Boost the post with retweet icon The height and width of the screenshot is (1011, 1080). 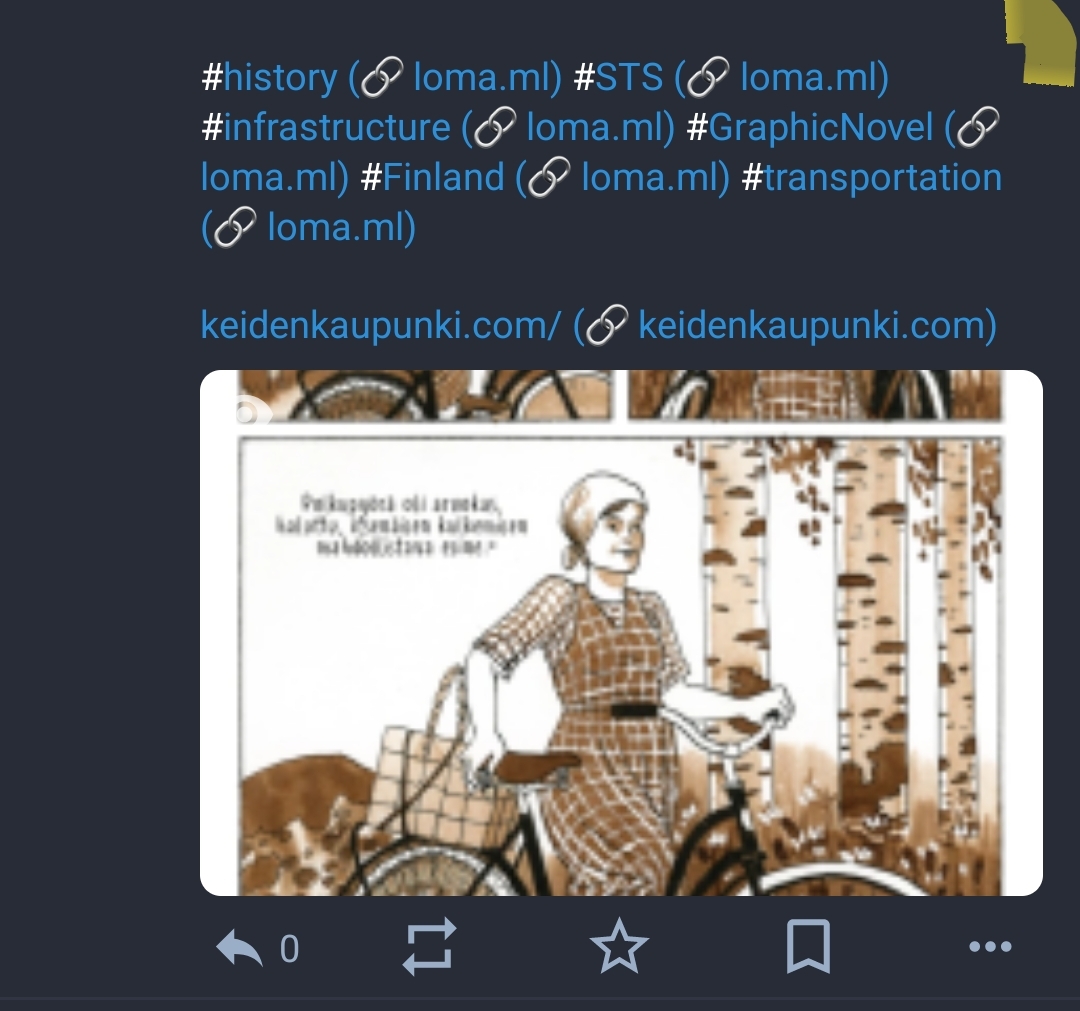click(429, 947)
